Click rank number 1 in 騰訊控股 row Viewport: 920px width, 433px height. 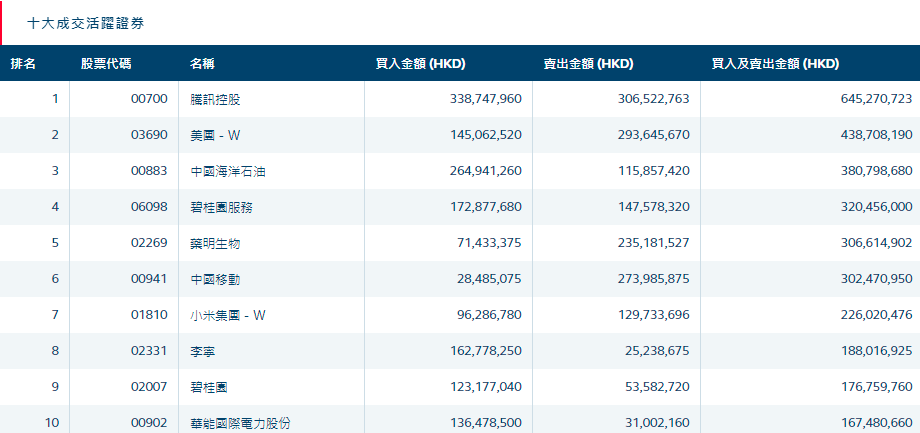tap(56, 99)
